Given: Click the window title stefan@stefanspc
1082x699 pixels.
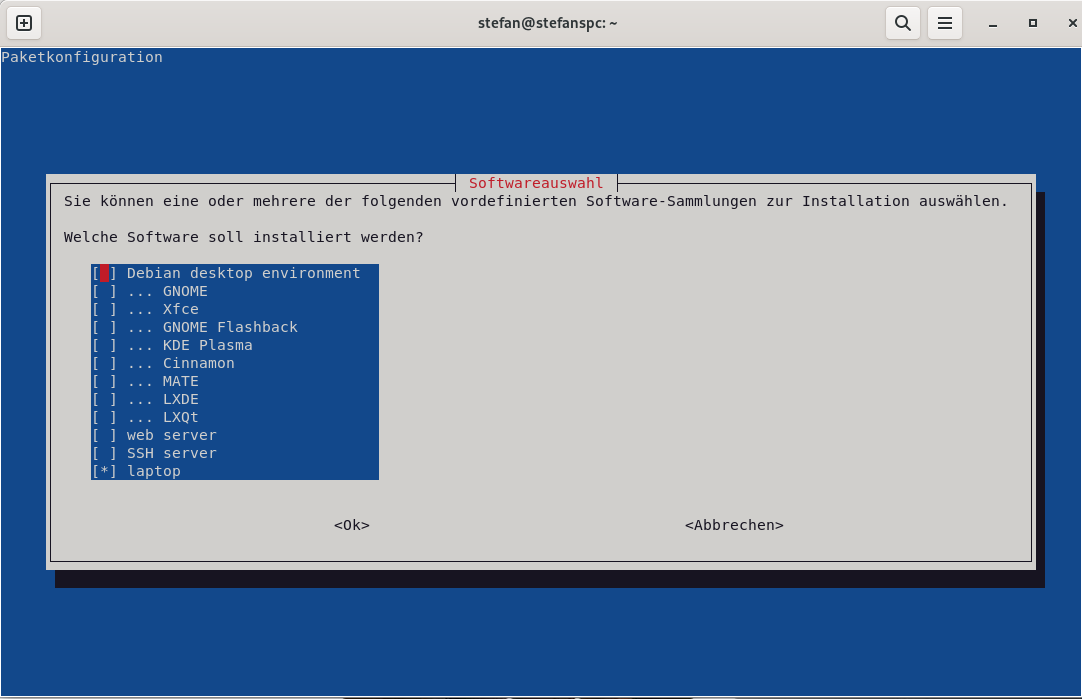Looking at the screenshot, I should [x=547, y=23].
